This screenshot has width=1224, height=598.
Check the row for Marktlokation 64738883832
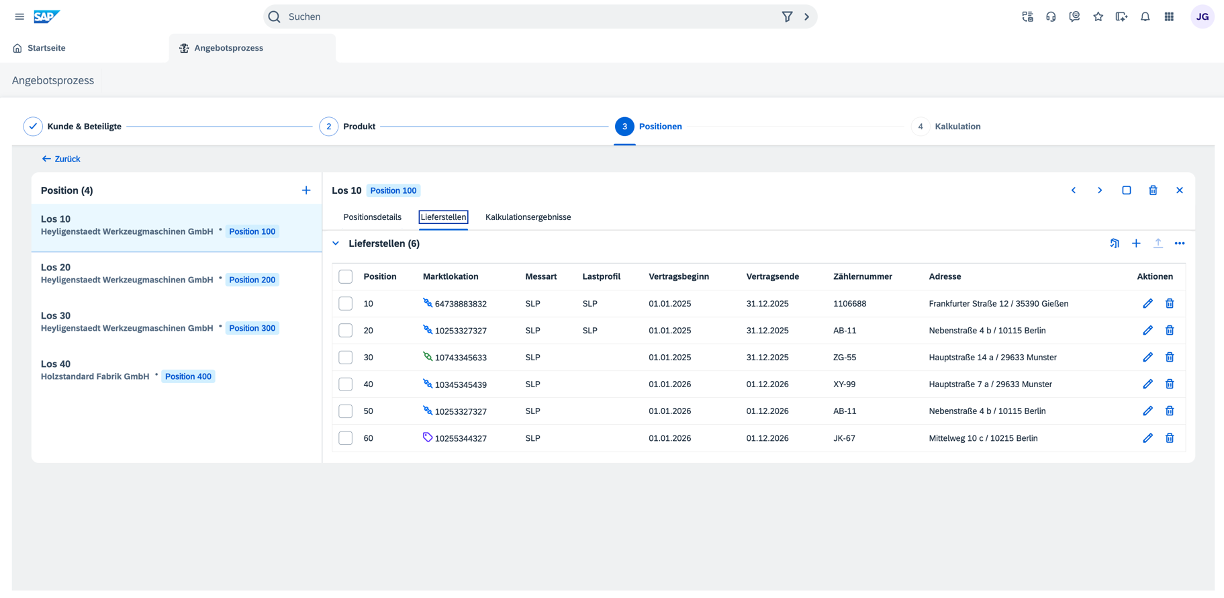[346, 304]
